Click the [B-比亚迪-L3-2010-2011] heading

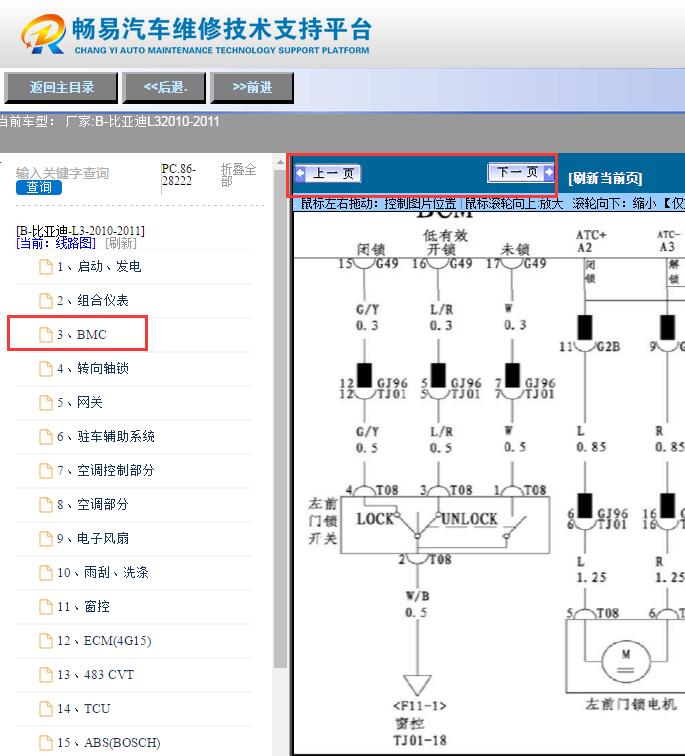point(81,230)
